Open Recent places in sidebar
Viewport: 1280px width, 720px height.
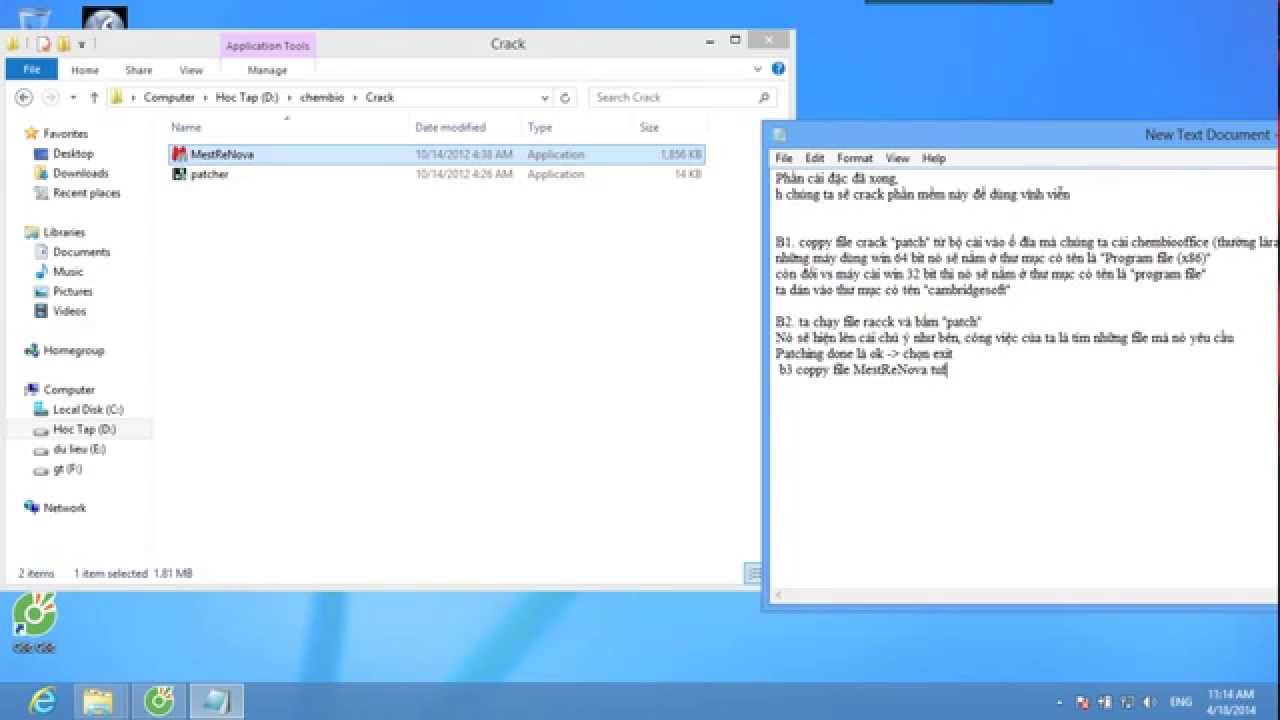point(86,193)
